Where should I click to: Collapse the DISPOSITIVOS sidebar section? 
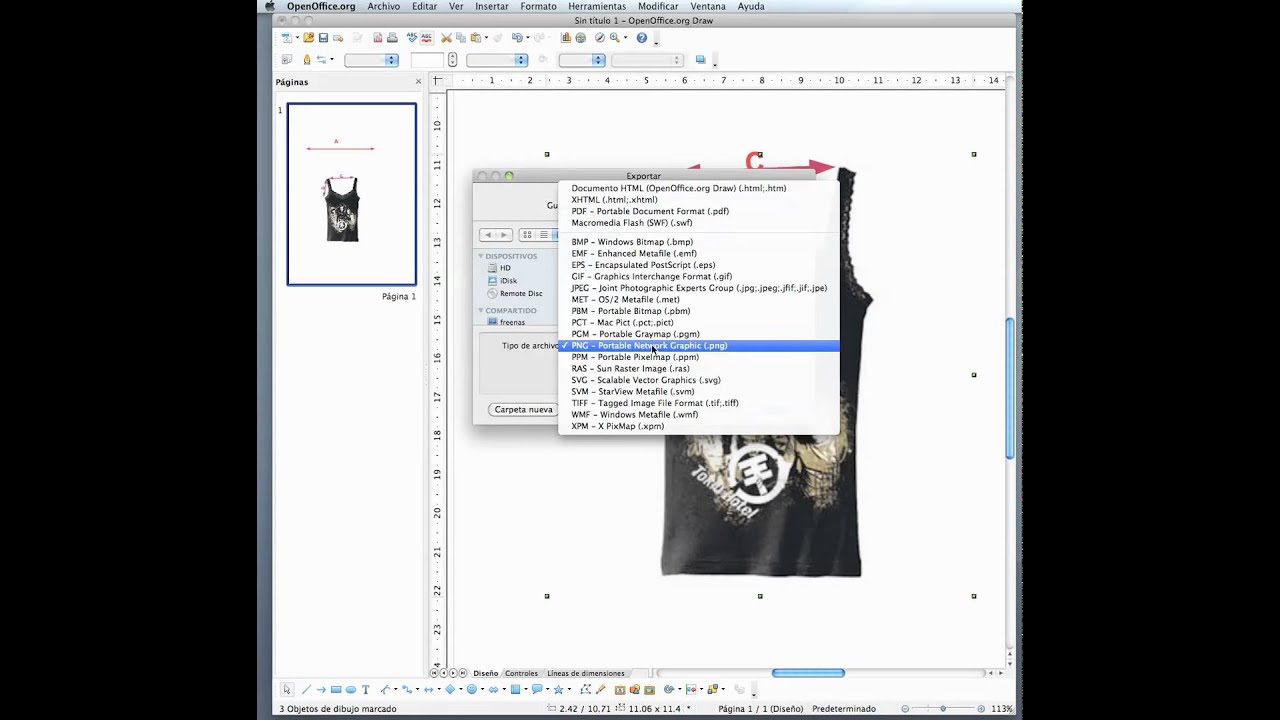coord(481,256)
